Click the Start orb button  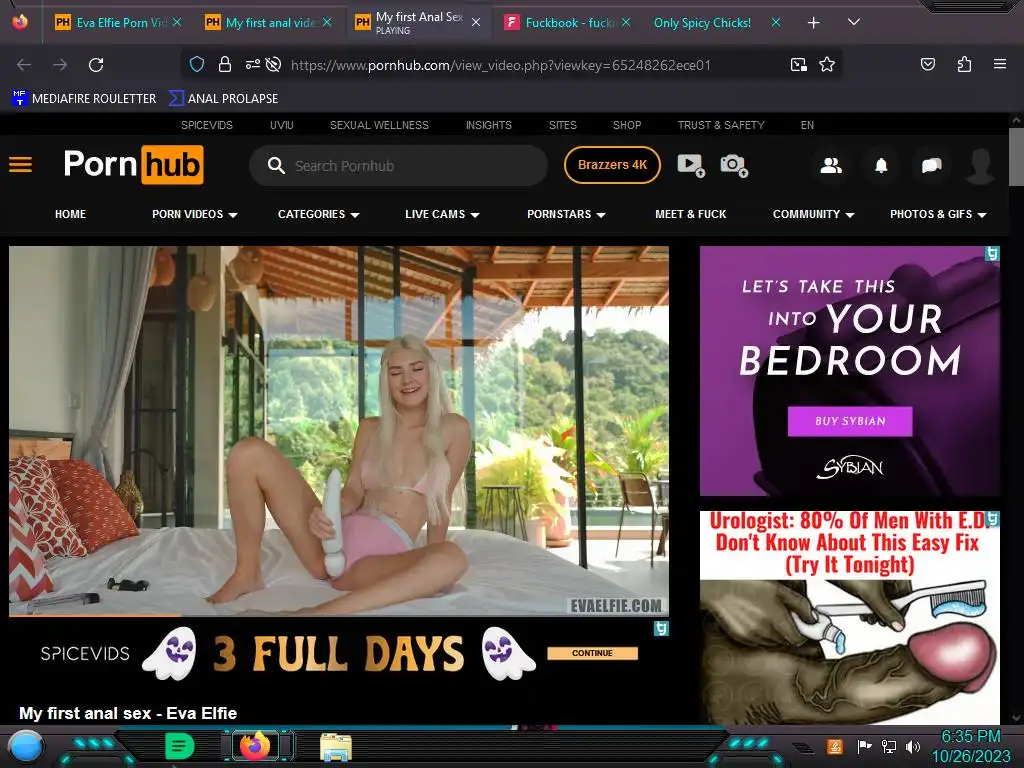[x=25, y=746]
